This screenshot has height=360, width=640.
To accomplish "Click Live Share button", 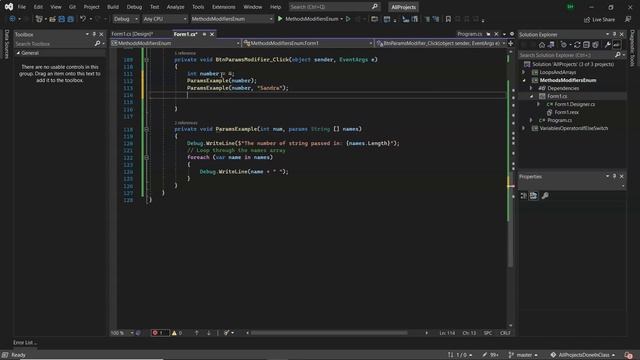I will (600, 20).
